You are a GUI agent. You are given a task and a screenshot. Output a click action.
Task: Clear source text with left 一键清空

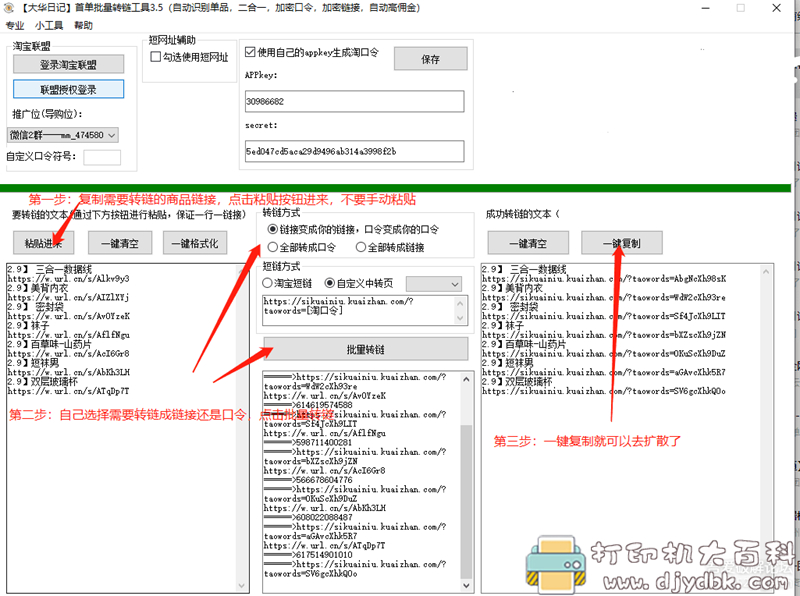click(120, 243)
